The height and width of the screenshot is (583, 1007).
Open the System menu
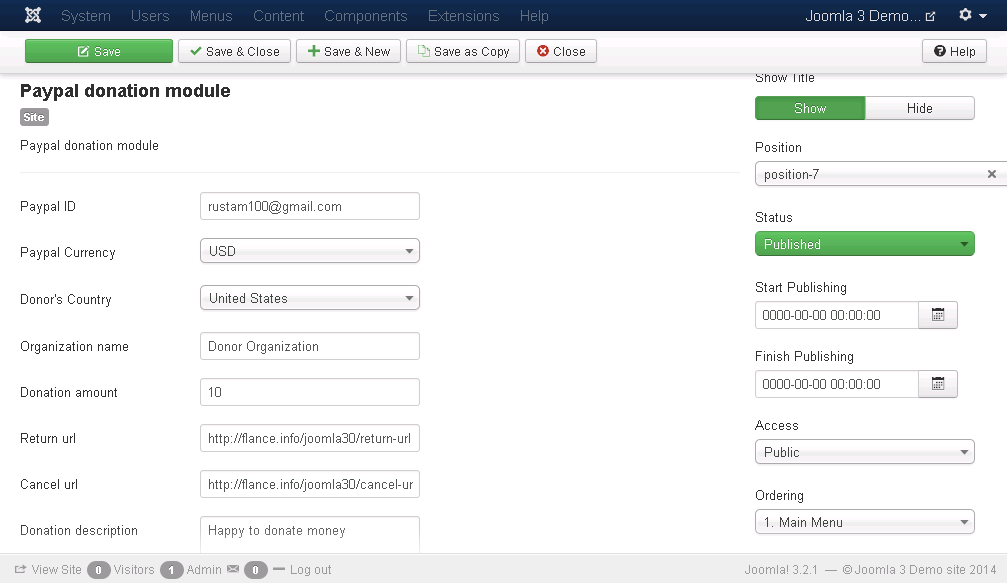[86, 15]
